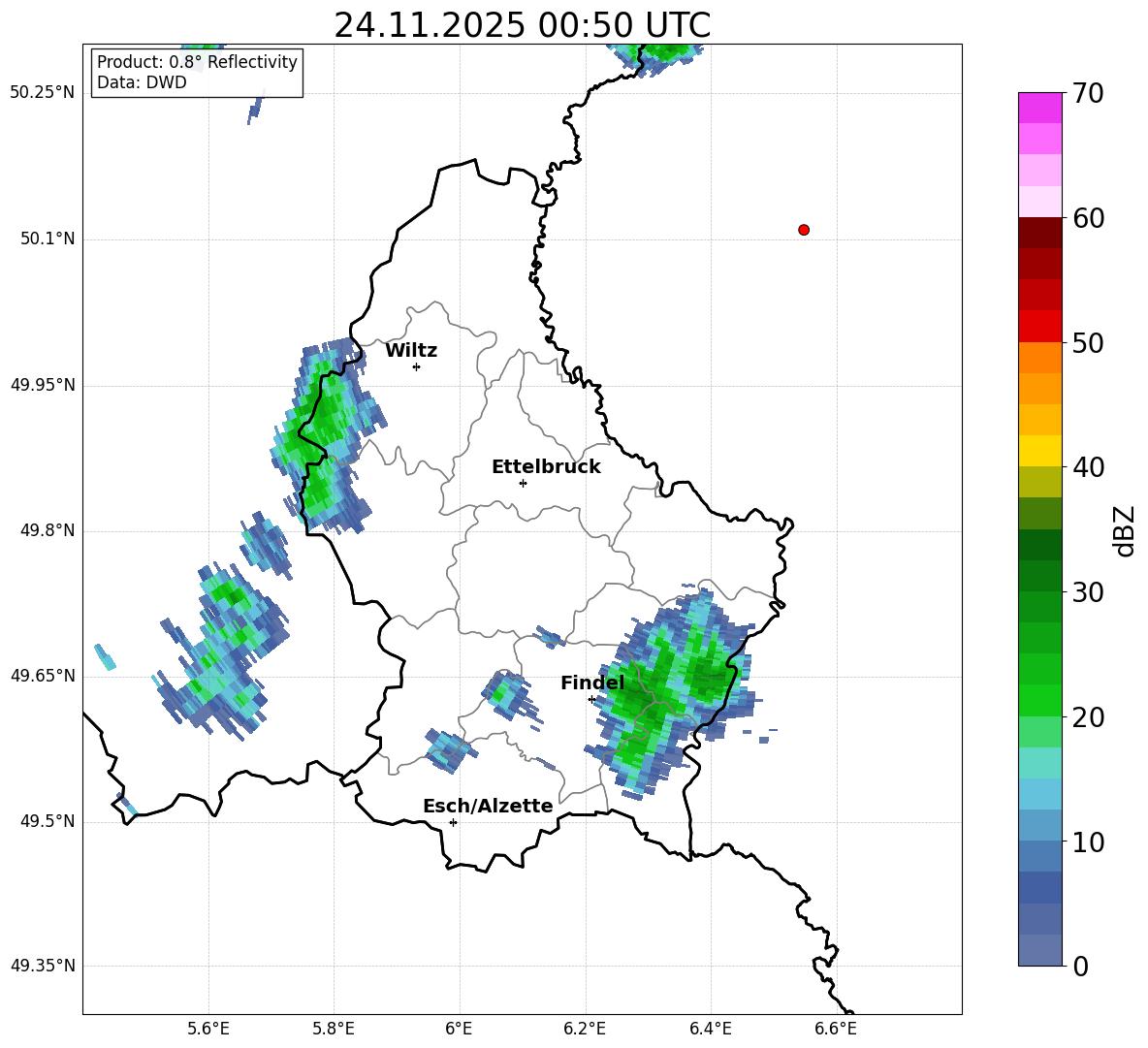Image resolution: width=1148 pixels, height=1048 pixels.
Task: Click the light blue swatch between 10 and 20 dBZ
Action: (1040, 794)
